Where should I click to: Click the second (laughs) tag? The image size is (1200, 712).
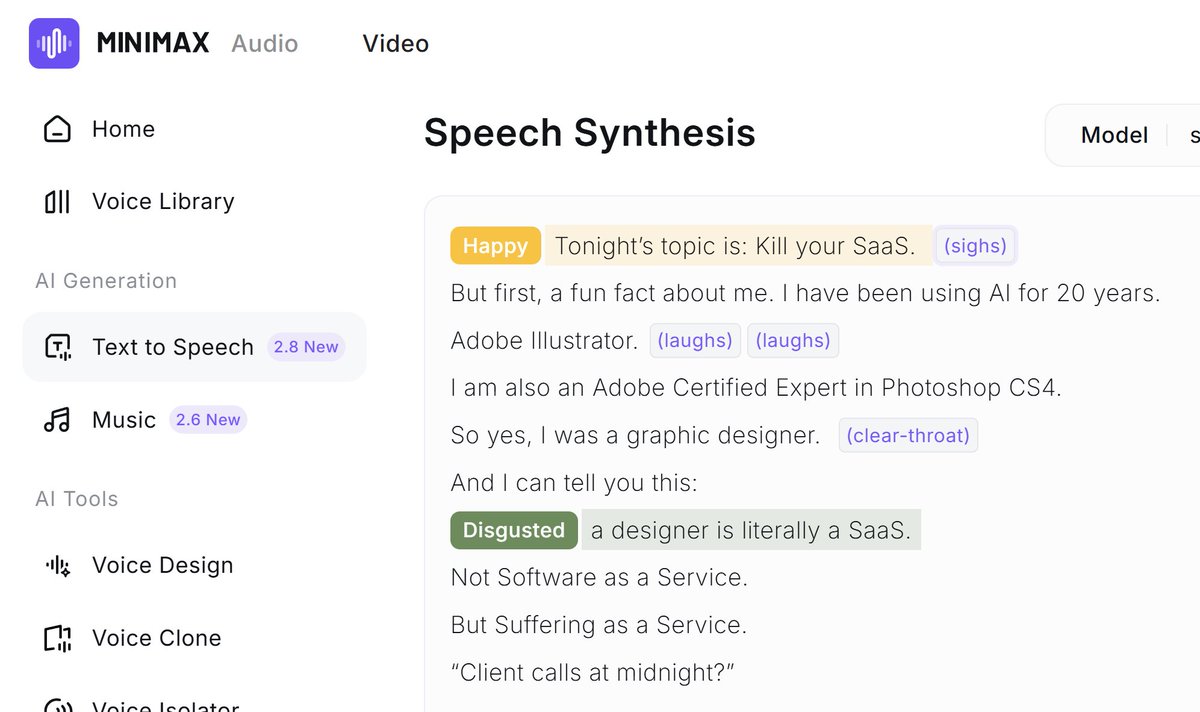click(x=793, y=341)
